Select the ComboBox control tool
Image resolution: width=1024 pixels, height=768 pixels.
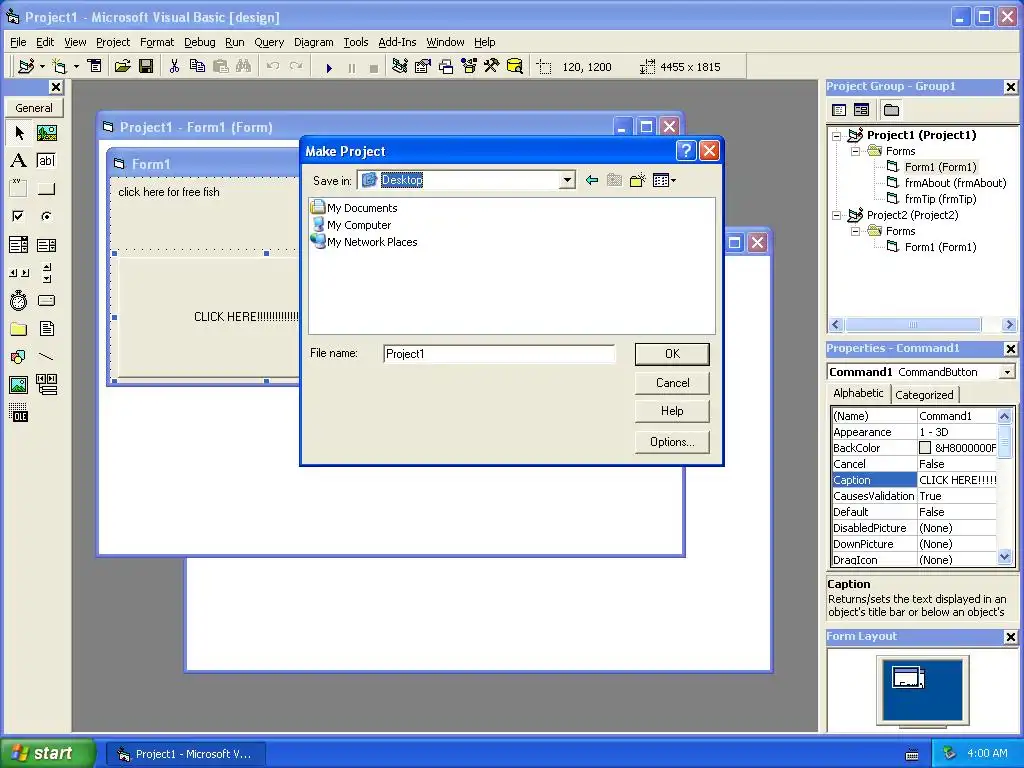19,245
